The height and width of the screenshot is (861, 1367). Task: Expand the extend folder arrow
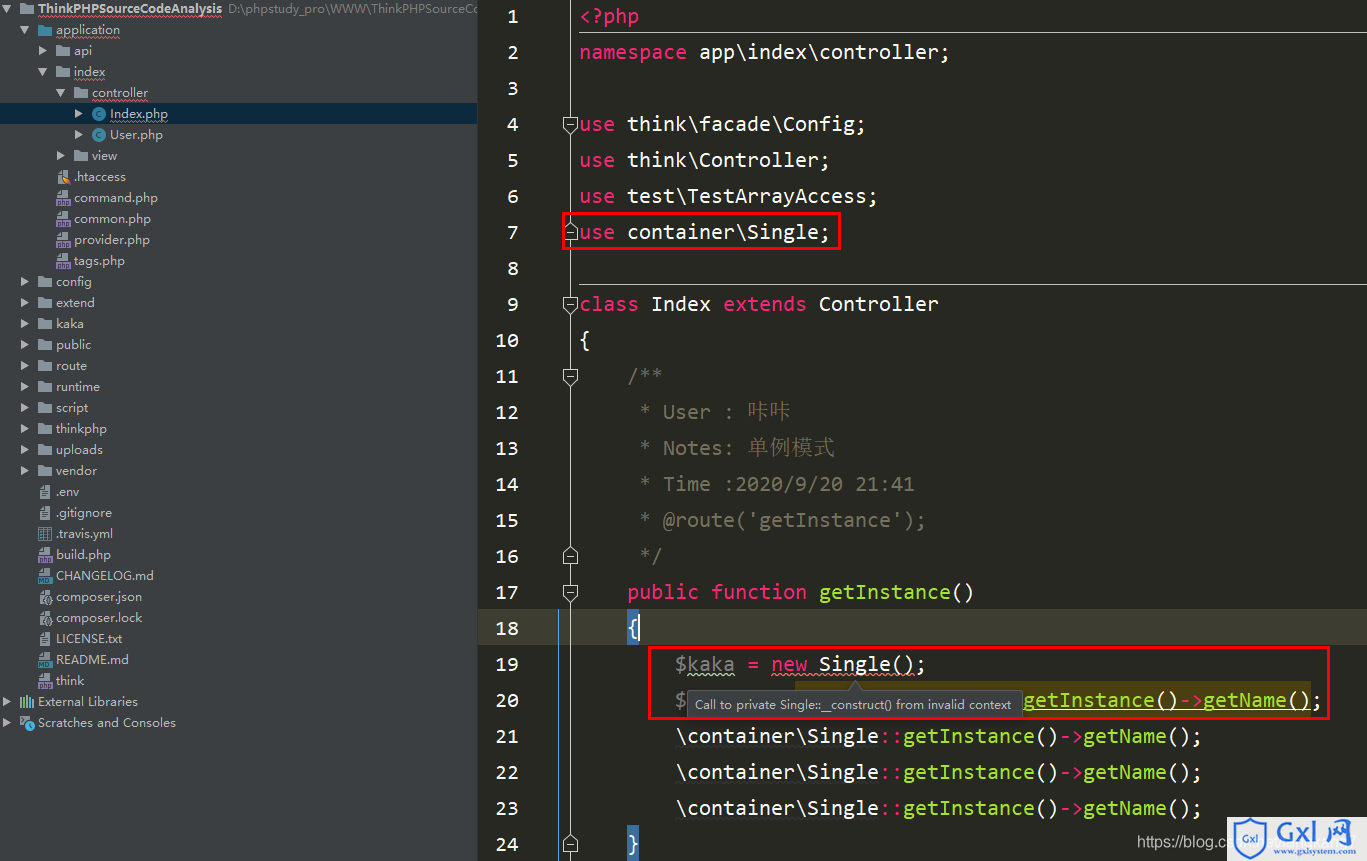point(25,303)
